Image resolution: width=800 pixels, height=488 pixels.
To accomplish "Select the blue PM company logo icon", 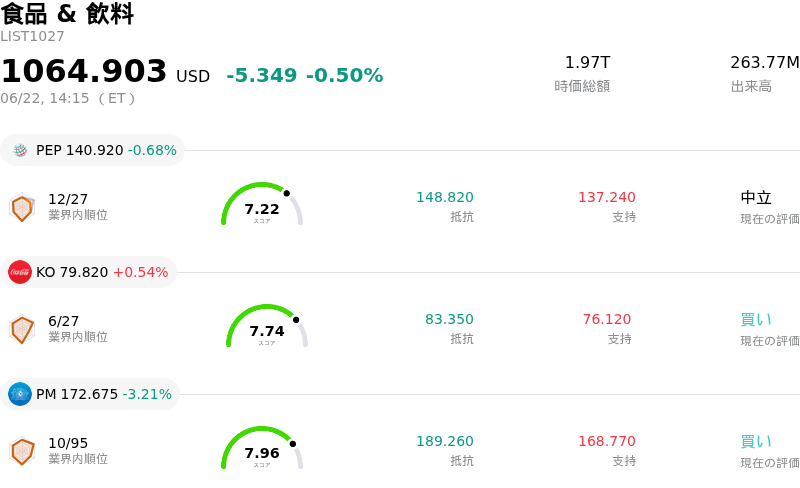I will (x=20, y=394).
